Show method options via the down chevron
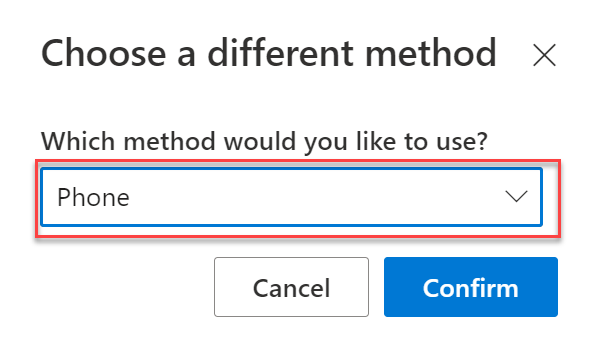The width and height of the screenshot is (603, 361). (516, 196)
